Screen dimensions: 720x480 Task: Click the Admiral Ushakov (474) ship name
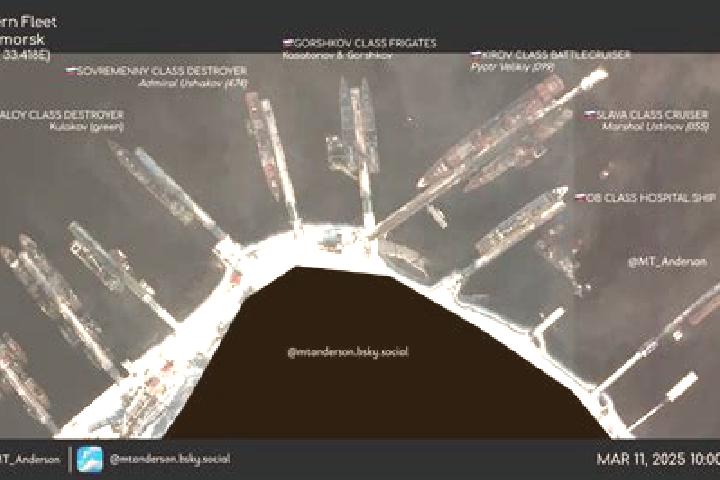tap(193, 83)
